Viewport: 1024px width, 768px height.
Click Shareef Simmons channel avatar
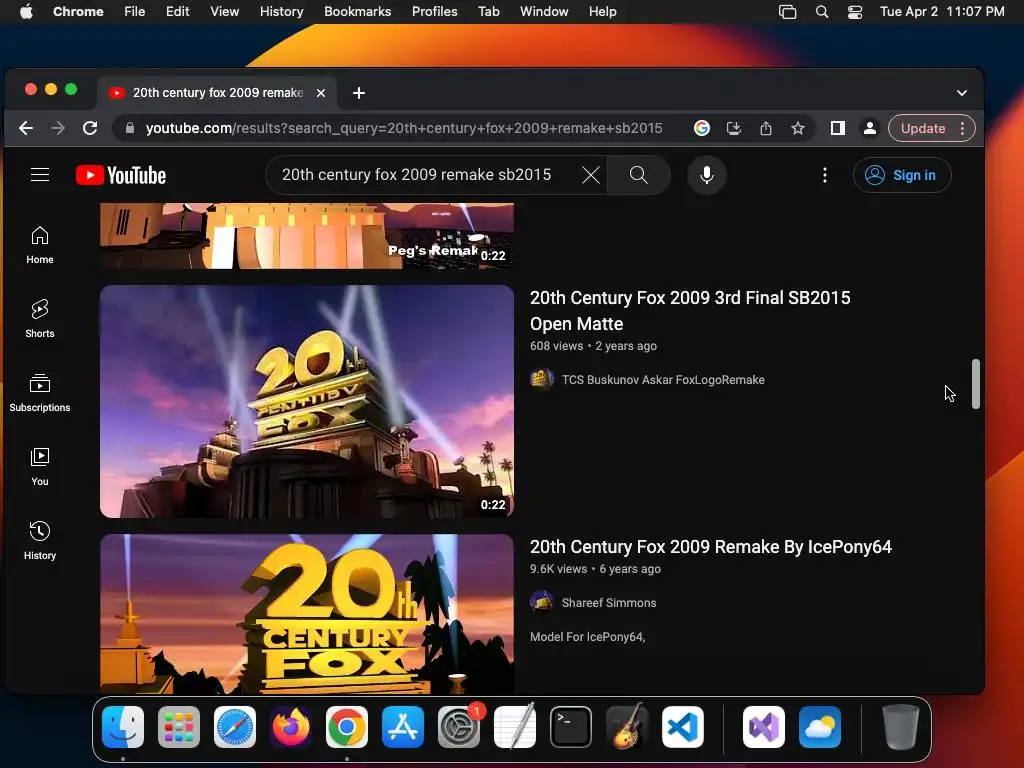point(541,602)
